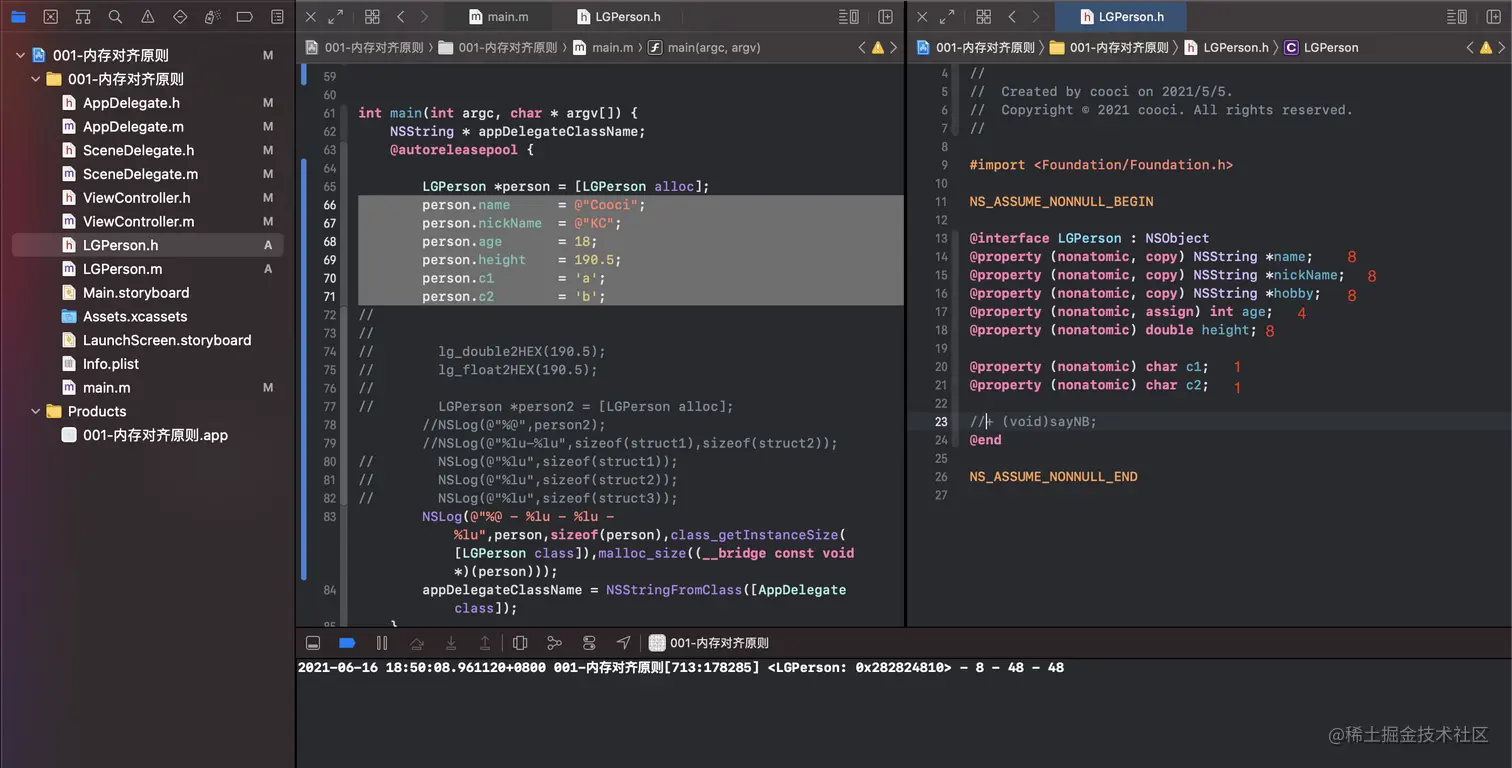Click line number 83 gutter in main.m

pos(329,517)
